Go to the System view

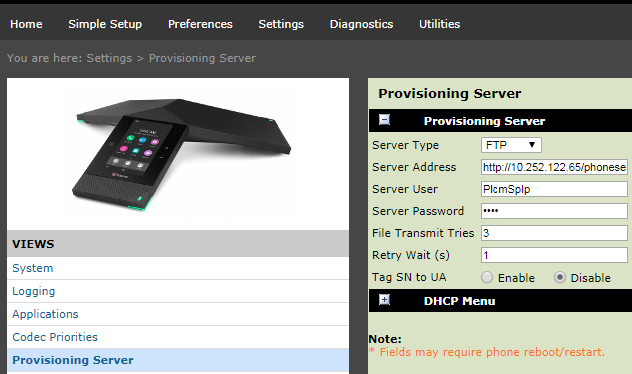[x=33, y=268]
